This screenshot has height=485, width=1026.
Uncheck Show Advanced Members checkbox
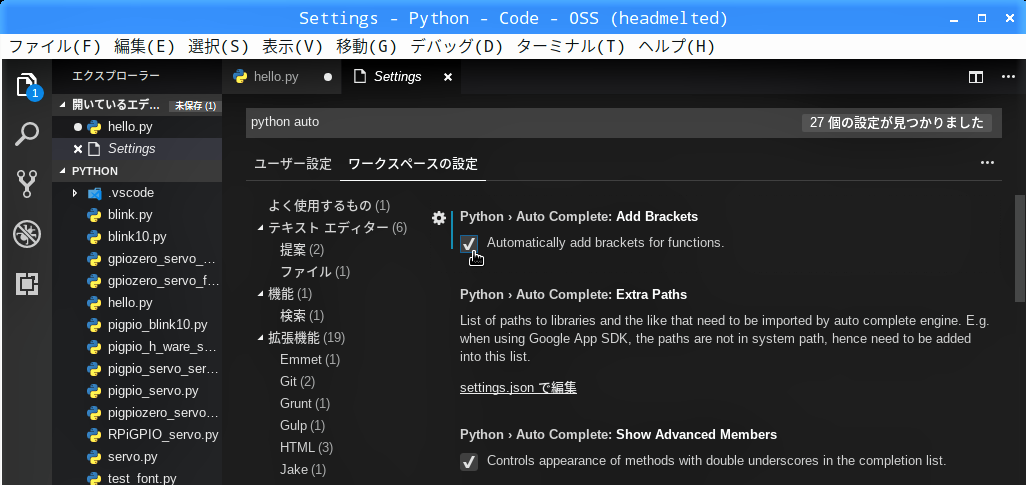469,461
